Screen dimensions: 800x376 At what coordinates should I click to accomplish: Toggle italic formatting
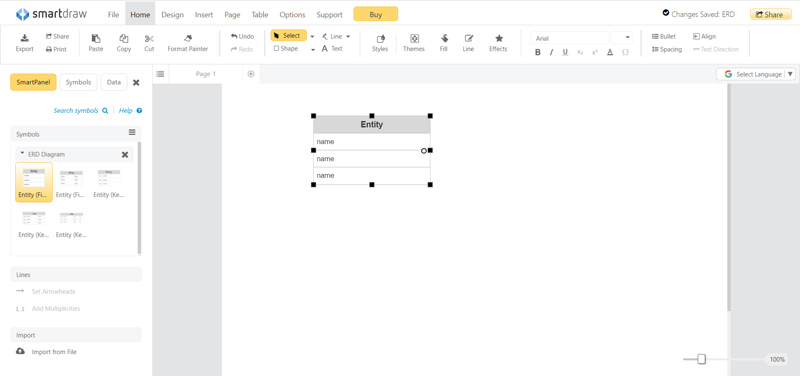click(x=552, y=52)
